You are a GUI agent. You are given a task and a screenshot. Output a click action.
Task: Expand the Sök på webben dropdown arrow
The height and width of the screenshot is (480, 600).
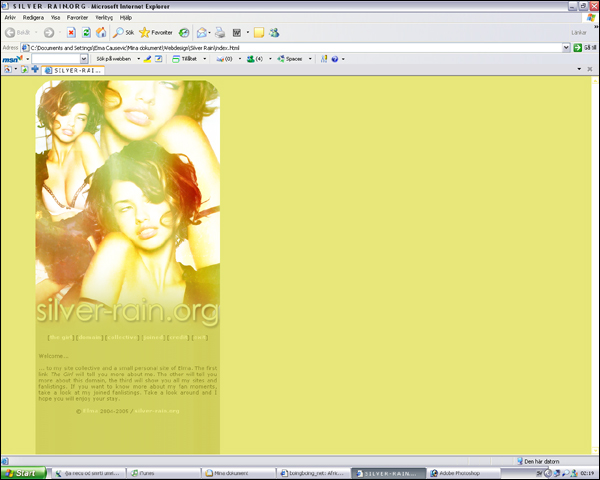[x=139, y=59]
